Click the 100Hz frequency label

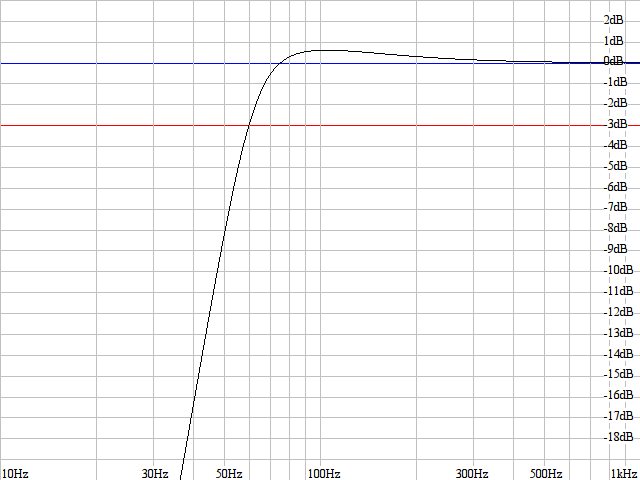324,474
